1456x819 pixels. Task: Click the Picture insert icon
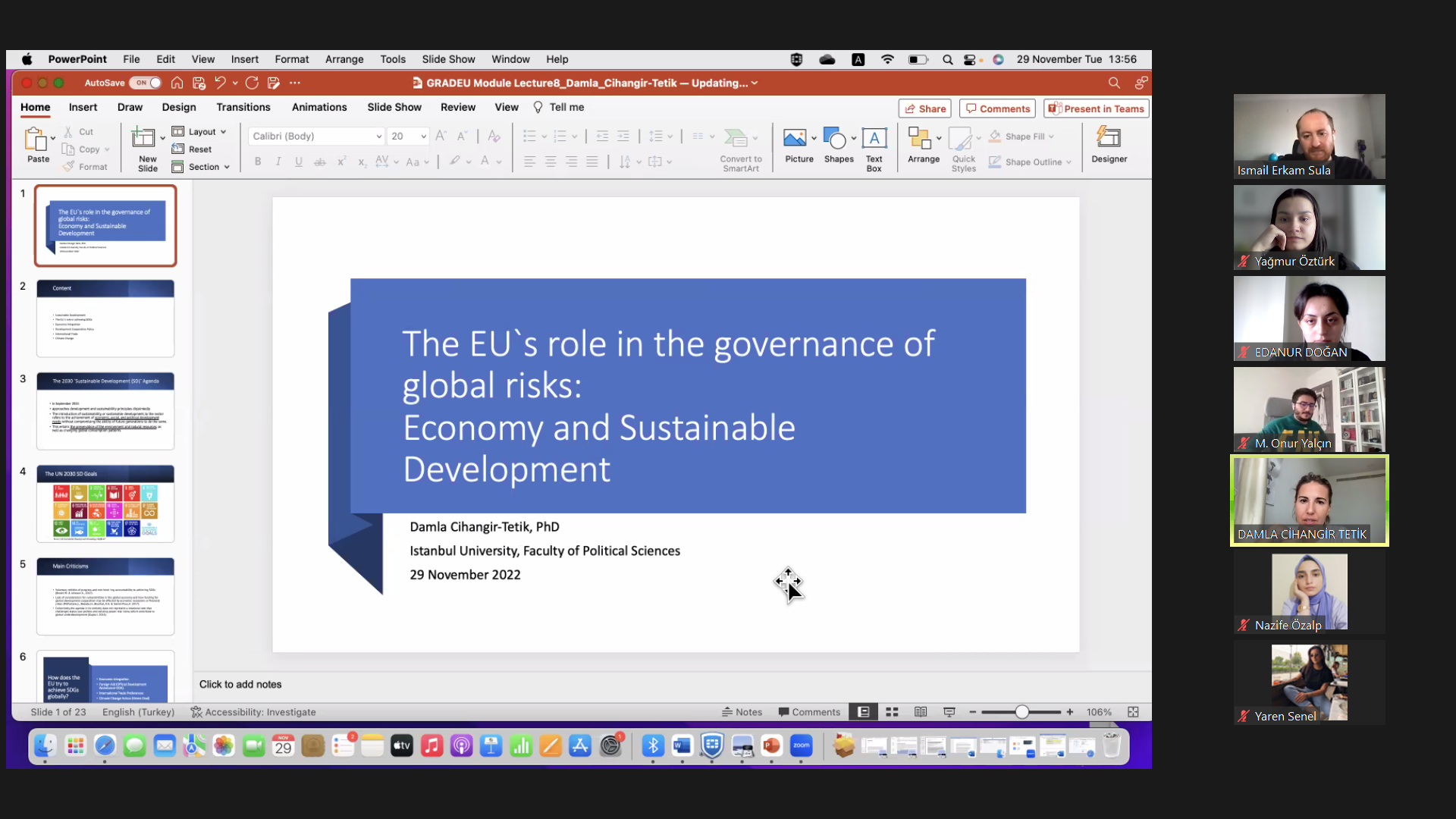[795, 139]
